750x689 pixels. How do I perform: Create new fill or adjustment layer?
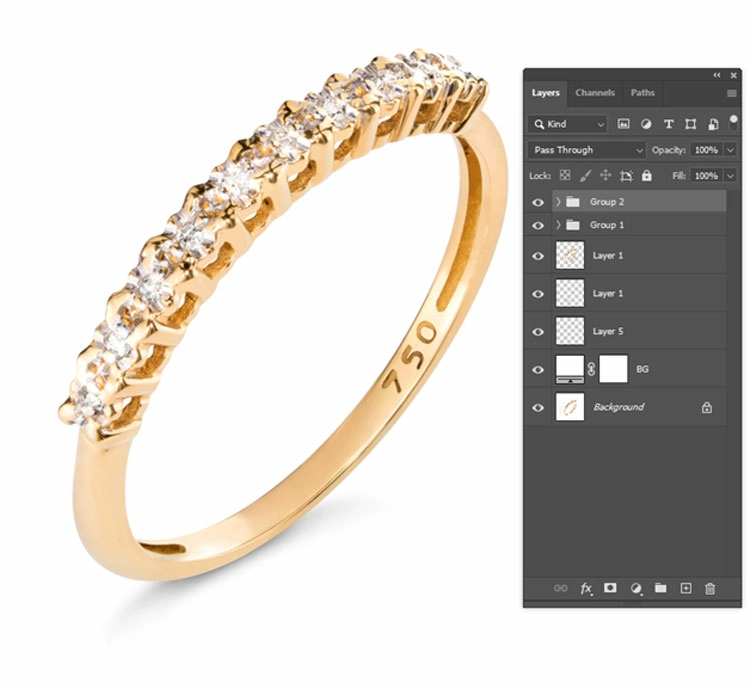point(636,588)
